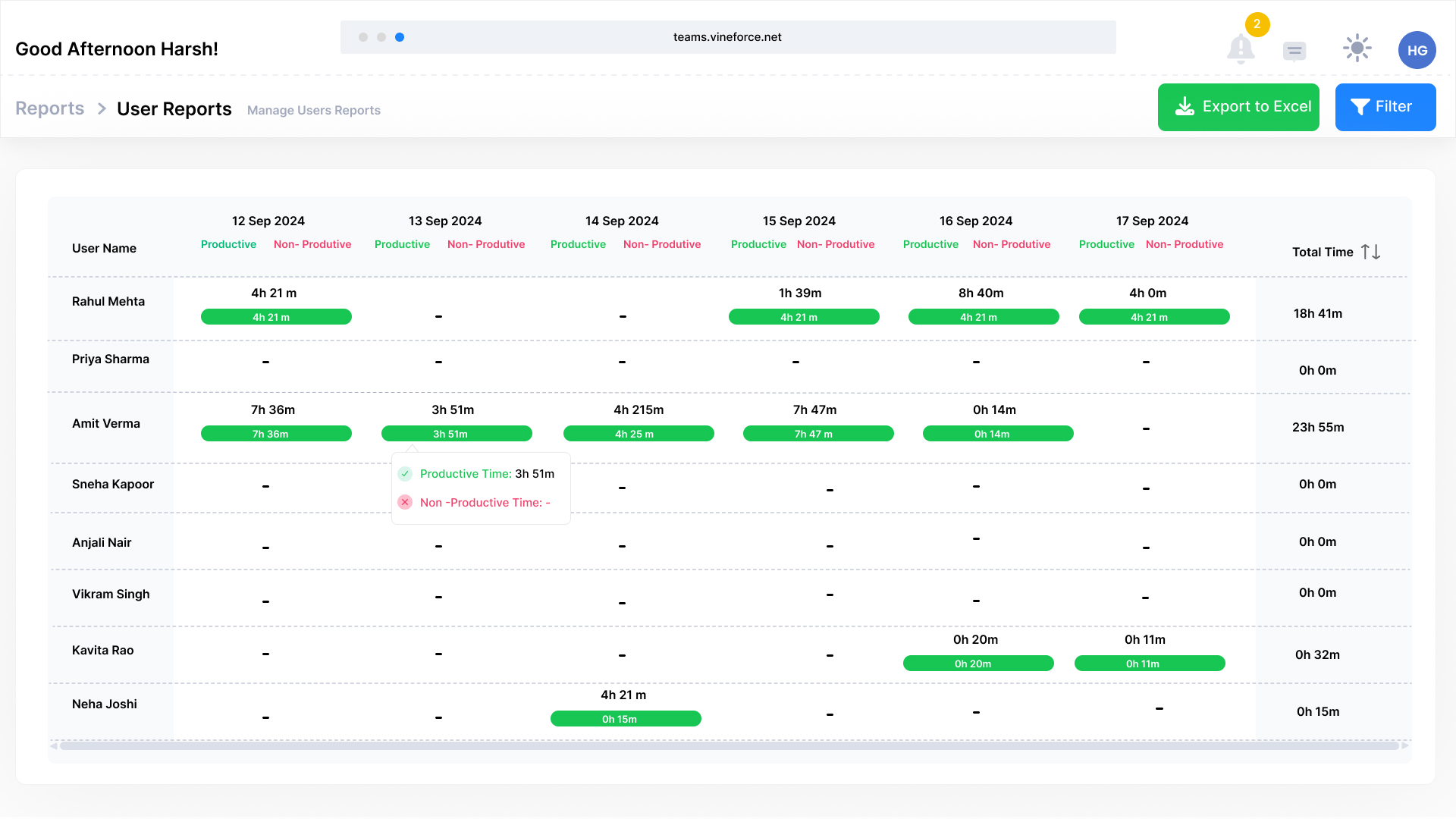Image resolution: width=1456 pixels, height=819 pixels.
Task: Click the blue browser window dot
Action: 400,37
